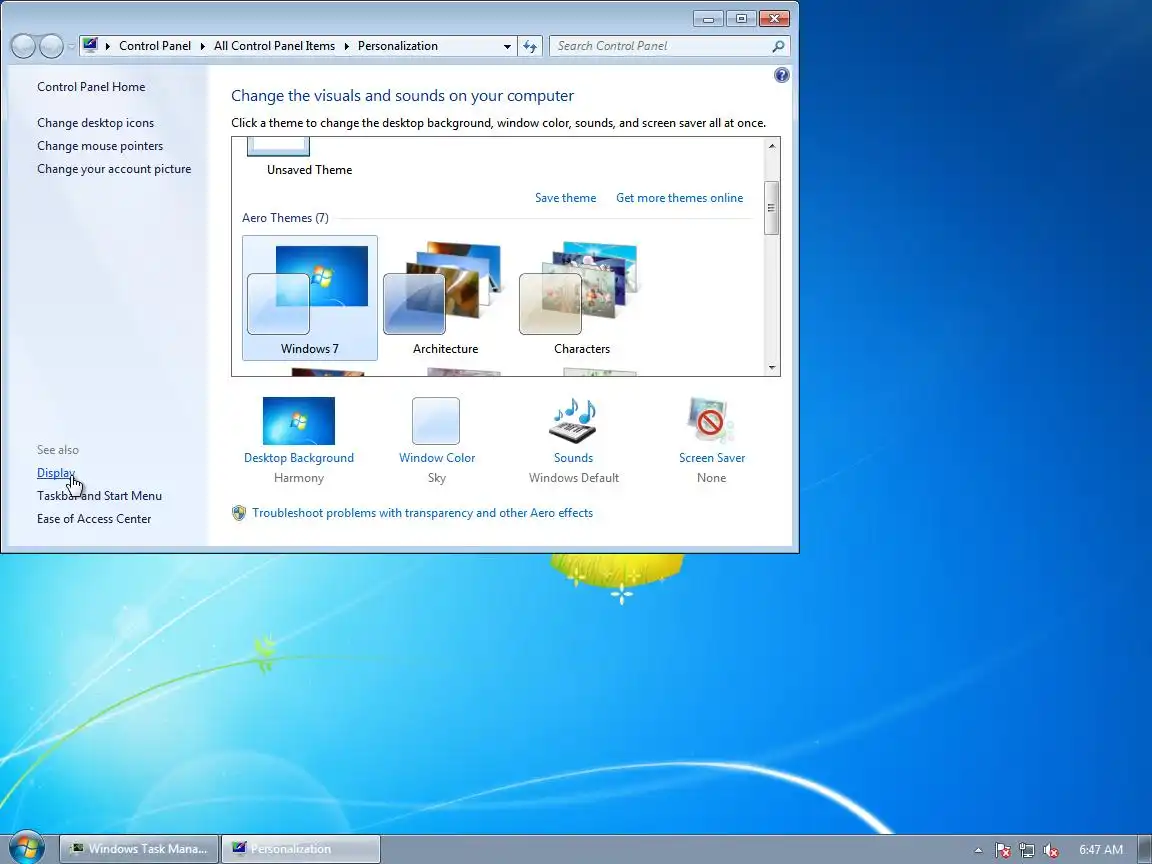Click the Sky label under Window Color
The height and width of the screenshot is (864, 1152).
click(x=436, y=478)
